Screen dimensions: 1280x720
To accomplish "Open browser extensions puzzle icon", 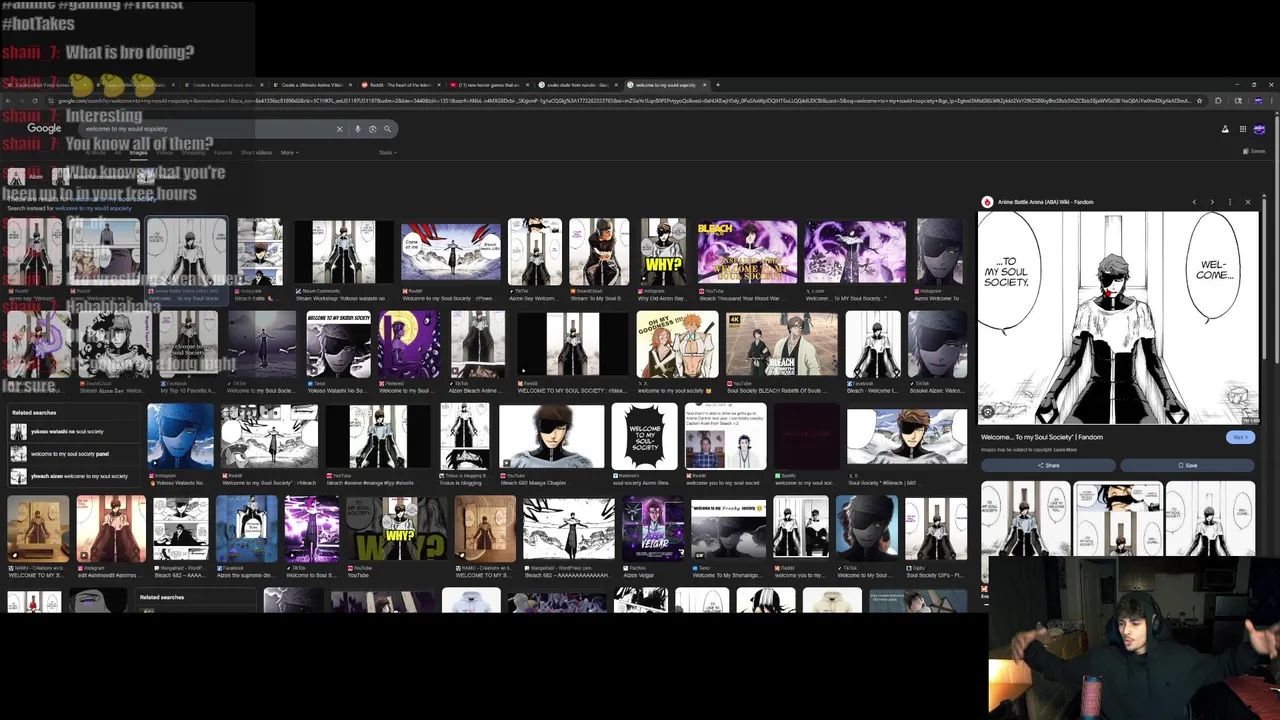I will click(1218, 100).
